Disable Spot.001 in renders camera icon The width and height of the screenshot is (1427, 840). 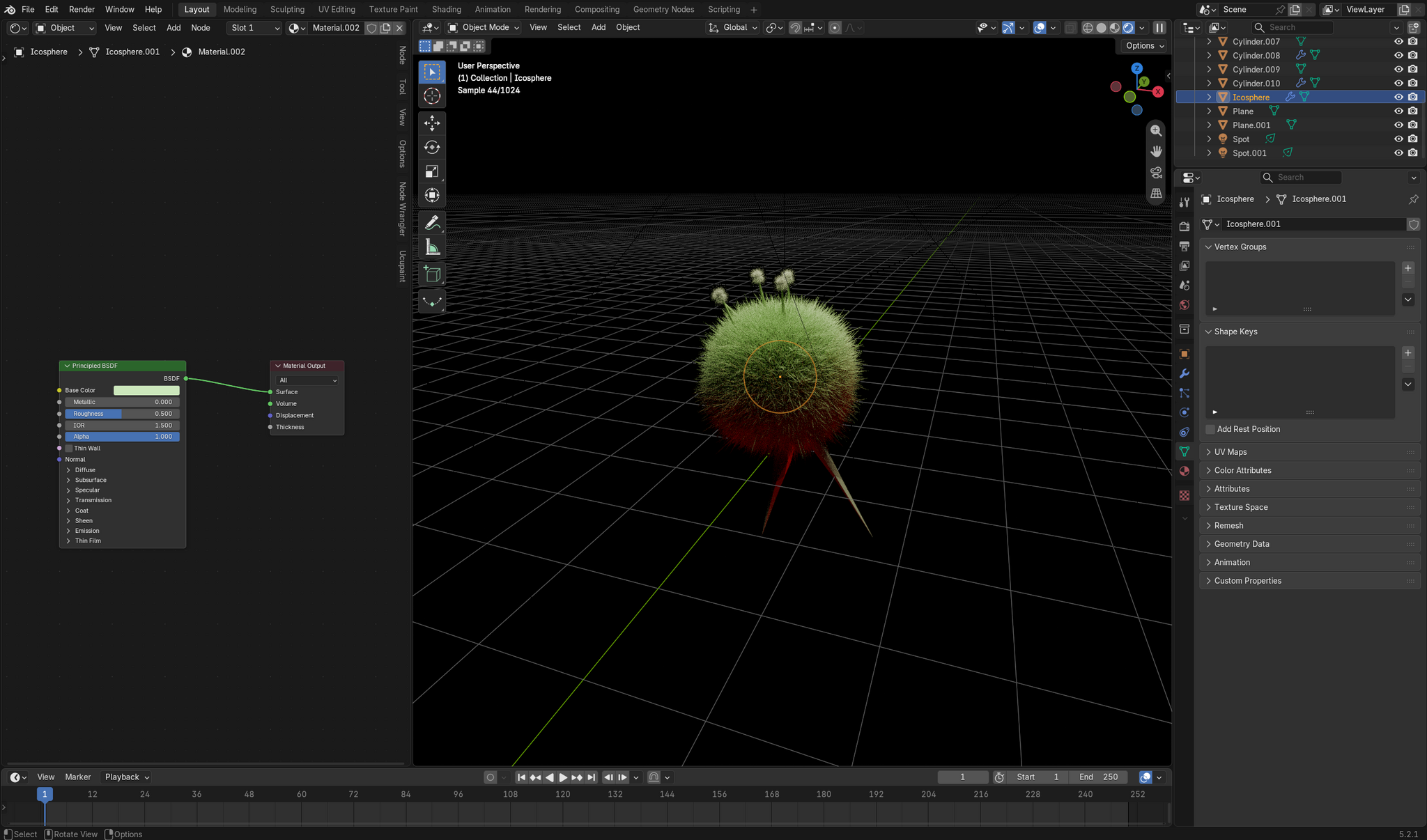point(1412,153)
